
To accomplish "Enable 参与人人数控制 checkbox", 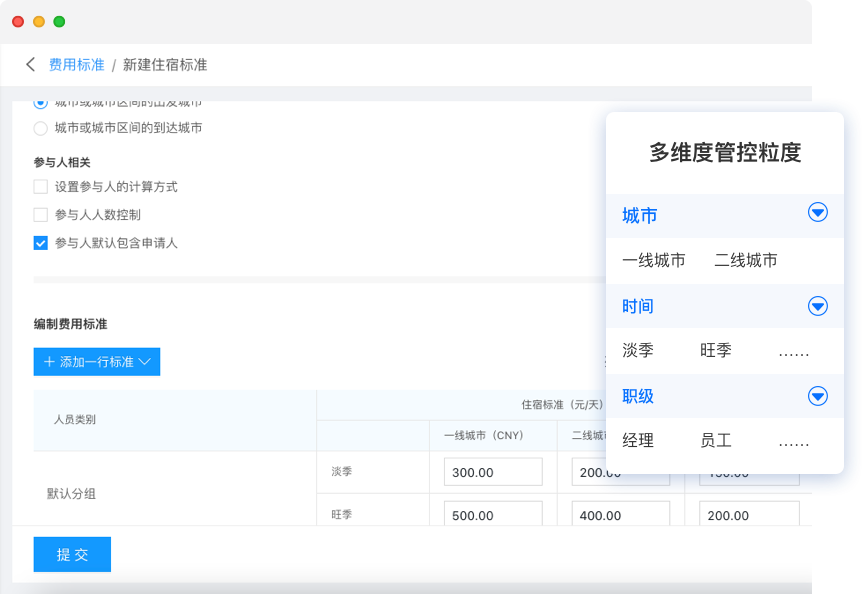I will coord(40,214).
